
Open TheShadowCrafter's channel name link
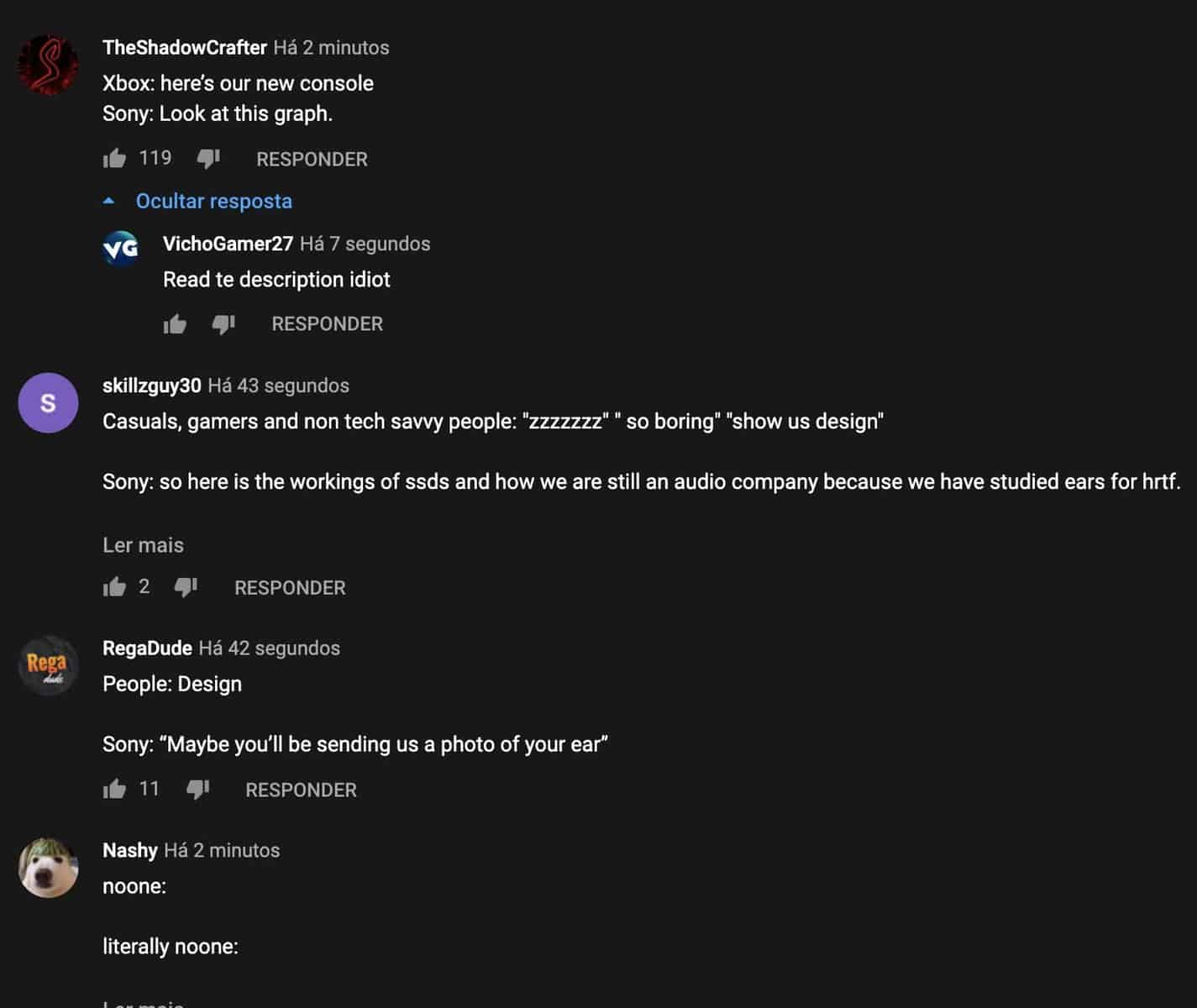point(185,48)
